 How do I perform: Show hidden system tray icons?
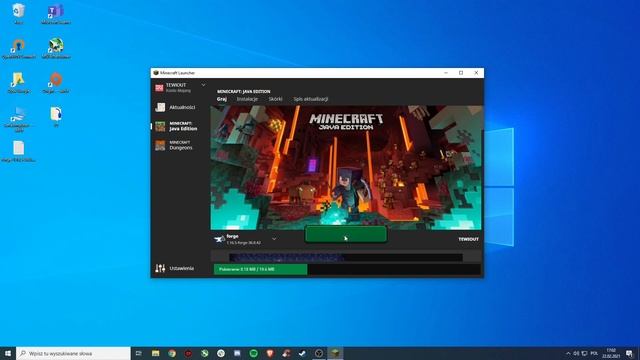[568, 353]
